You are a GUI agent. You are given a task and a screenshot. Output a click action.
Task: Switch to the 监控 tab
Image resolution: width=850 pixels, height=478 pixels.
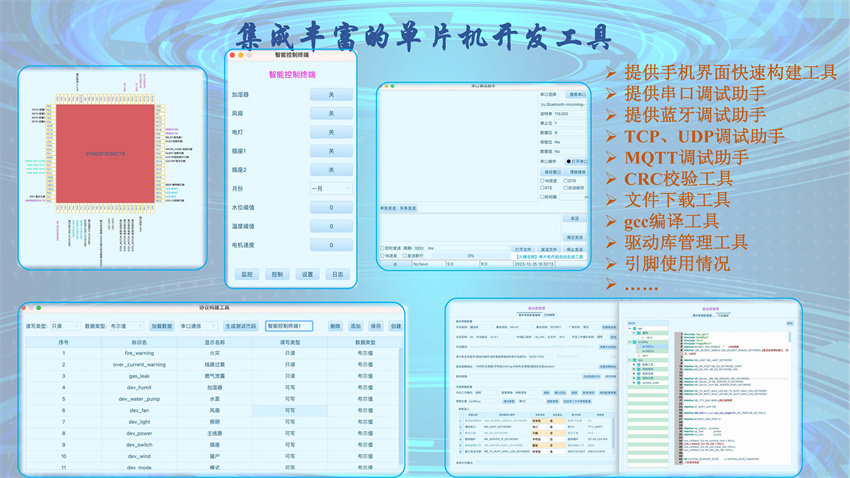pyautogui.click(x=247, y=274)
